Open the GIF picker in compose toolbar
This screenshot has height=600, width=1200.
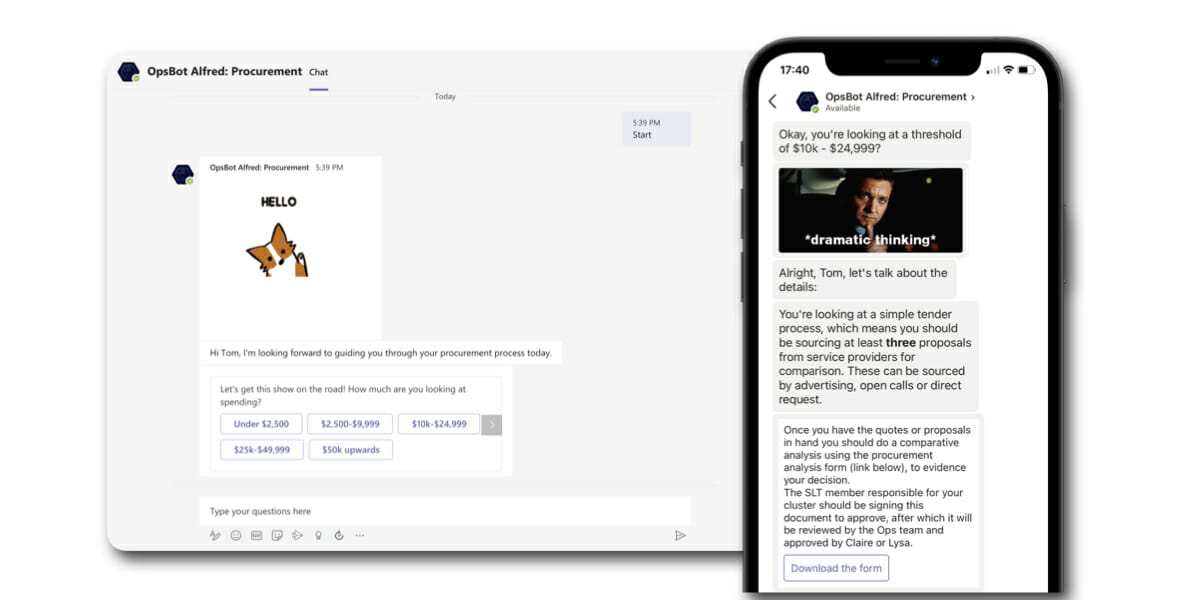pyautogui.click(x=257, y=535)
